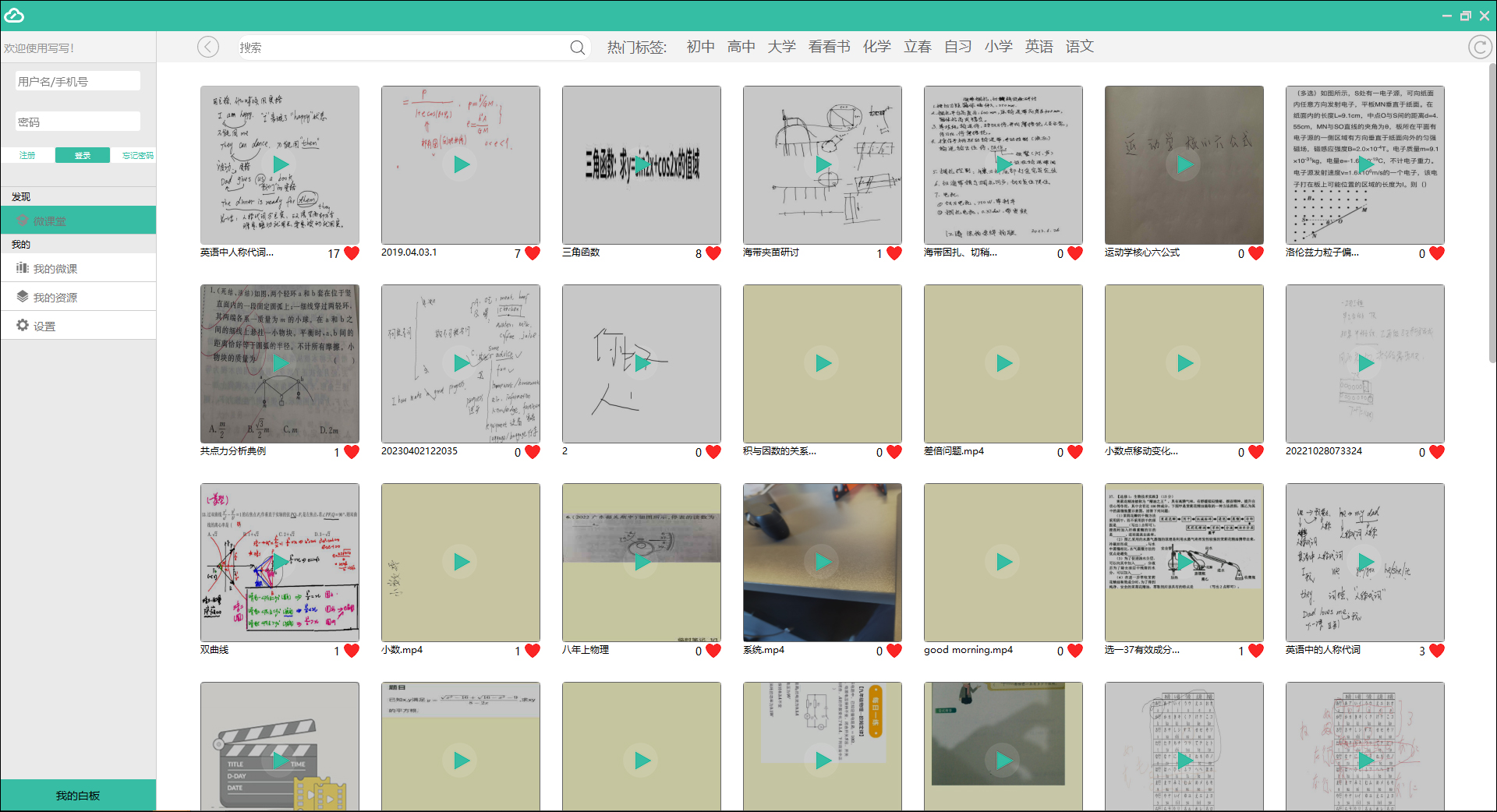This screenshot has height=812, width=1497.
Task: Click the heart for 双曲线
Action: click(352, 651)
